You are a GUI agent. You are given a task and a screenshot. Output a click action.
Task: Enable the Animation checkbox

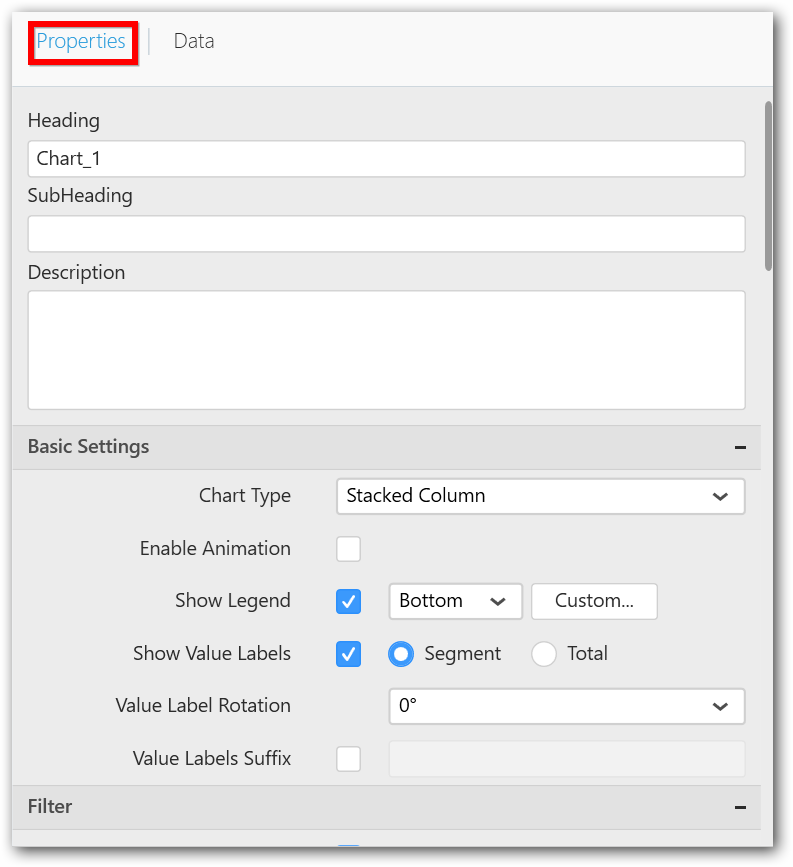[x=348, y=549]
